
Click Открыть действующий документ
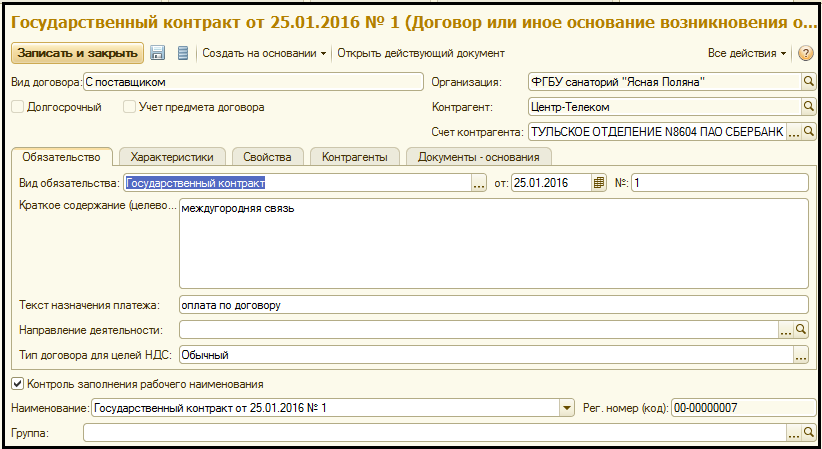[x=421, y=53]
